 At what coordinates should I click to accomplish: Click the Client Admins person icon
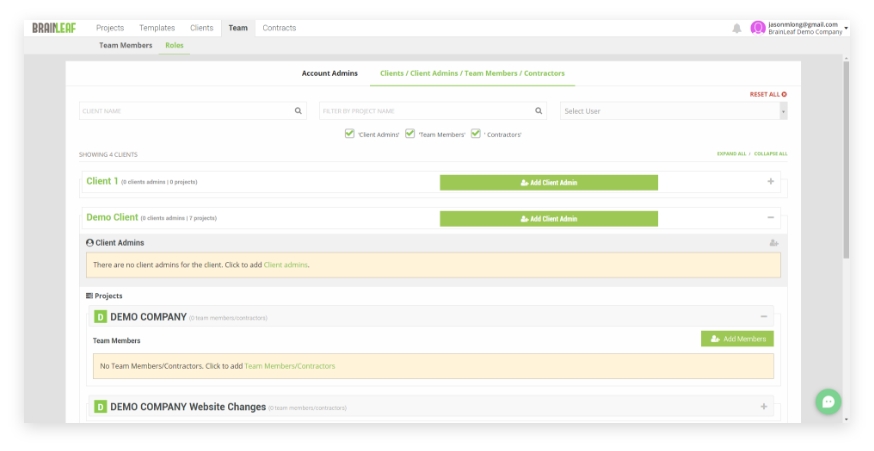(x=90, y=243)
